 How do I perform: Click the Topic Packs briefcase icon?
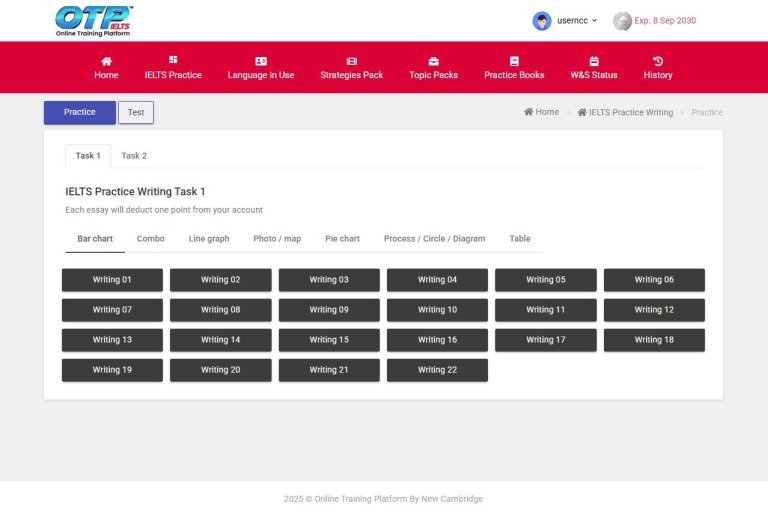point(433,61)
